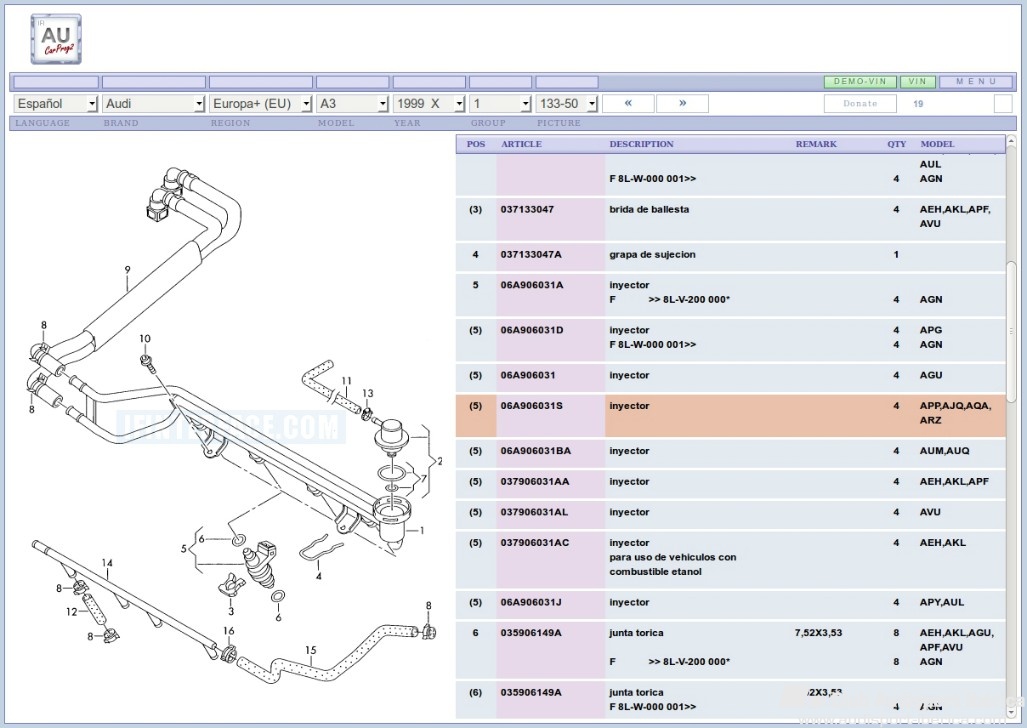Click the ARTICLE column header

click(x=521, y=144)
